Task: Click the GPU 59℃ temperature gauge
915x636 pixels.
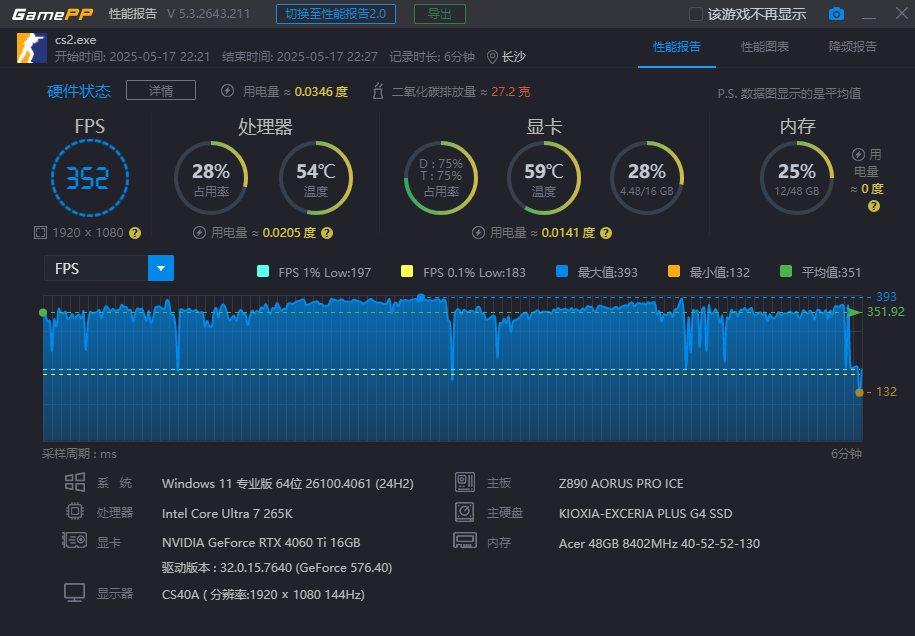Action: (544, 178)
